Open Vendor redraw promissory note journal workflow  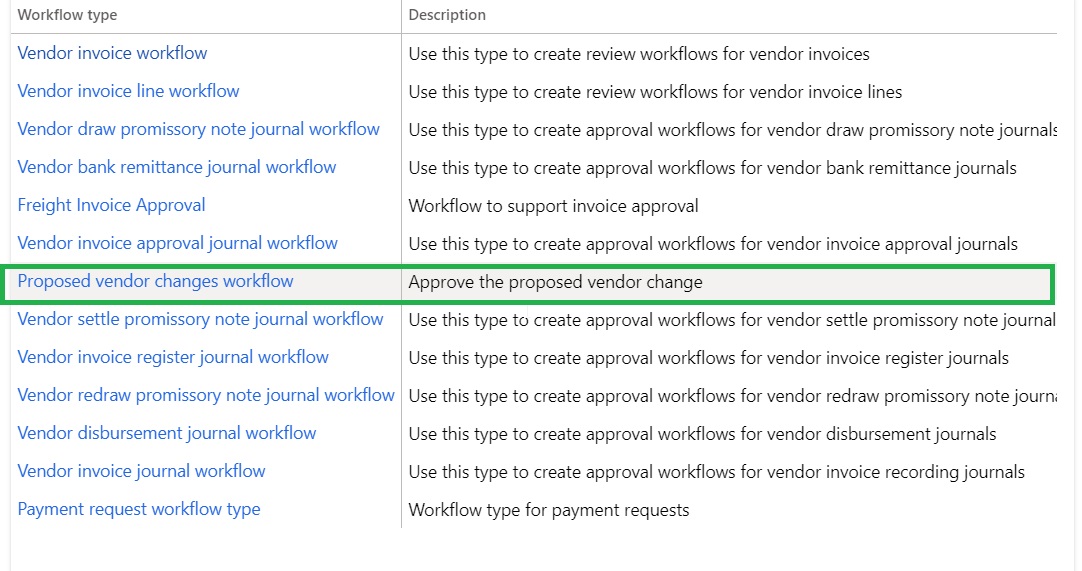pyautogui.click(x=206, y=395)
